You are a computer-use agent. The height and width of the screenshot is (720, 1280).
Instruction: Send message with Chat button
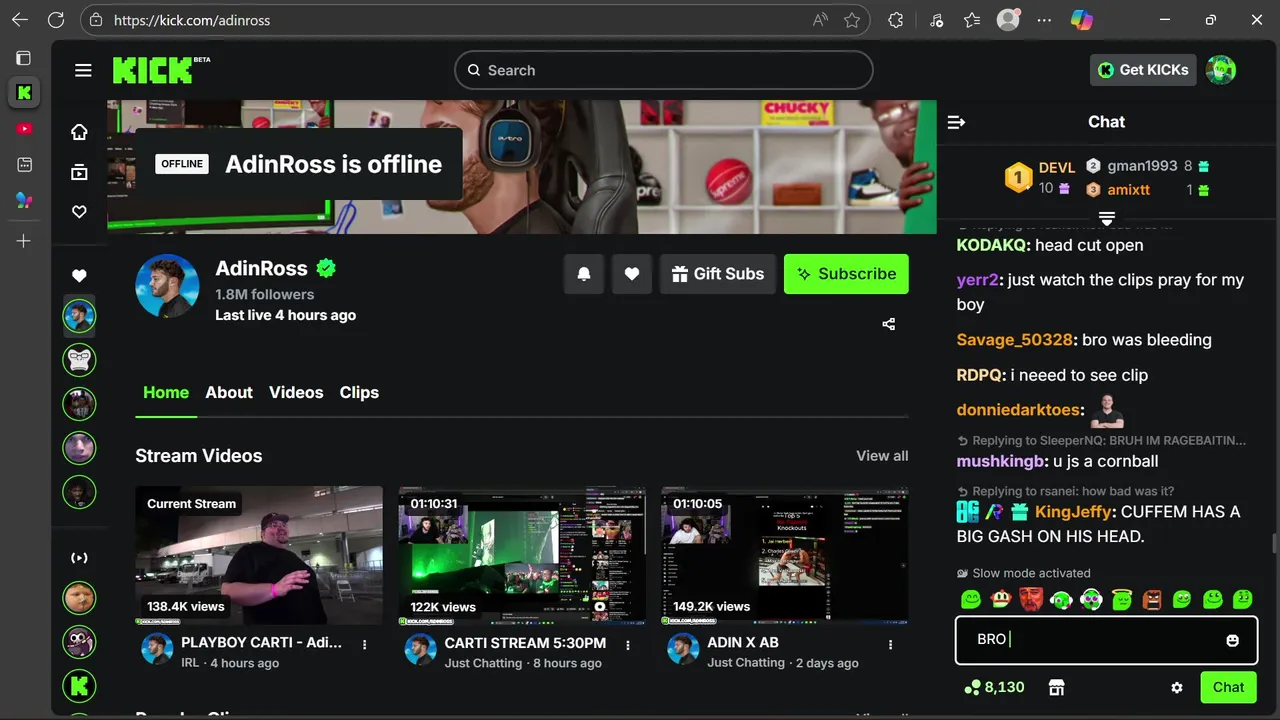(x=1228, y=687)
